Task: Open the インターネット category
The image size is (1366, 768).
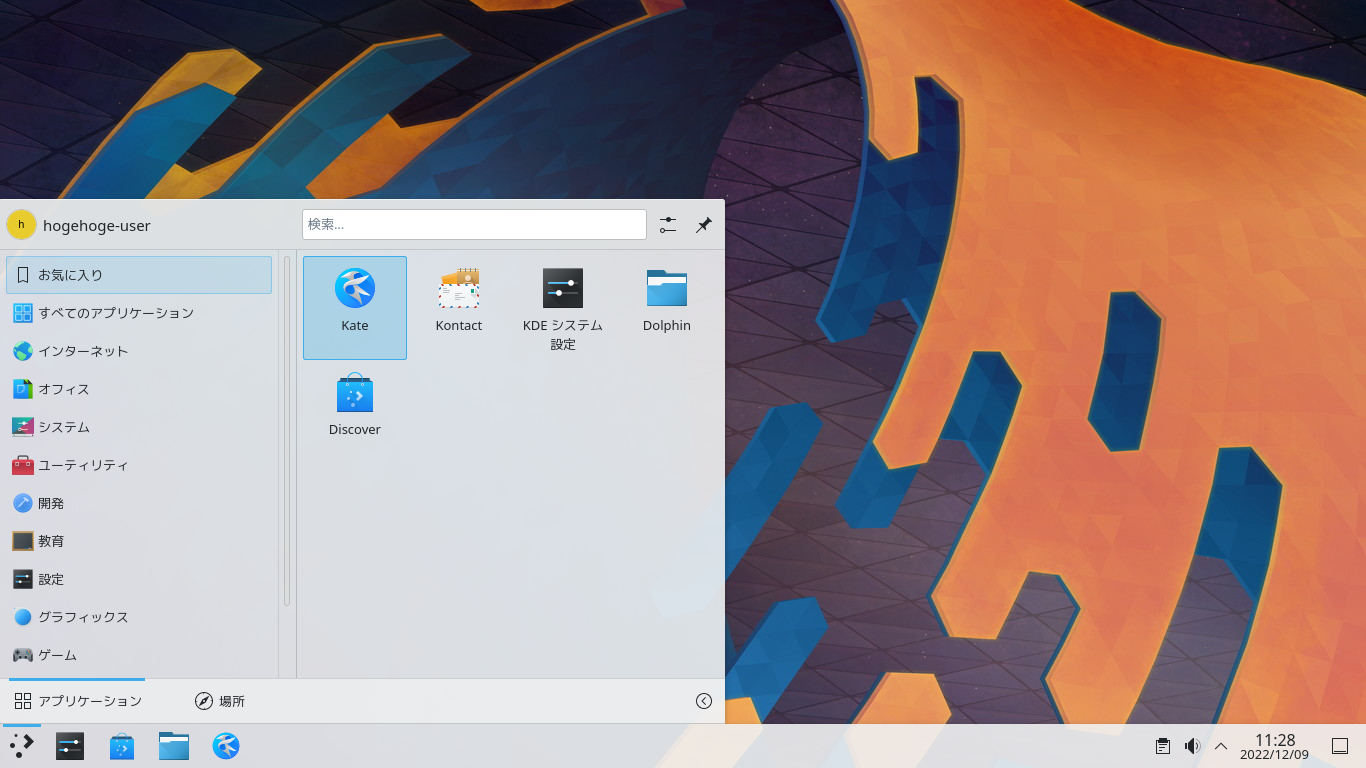Action: 139,351
